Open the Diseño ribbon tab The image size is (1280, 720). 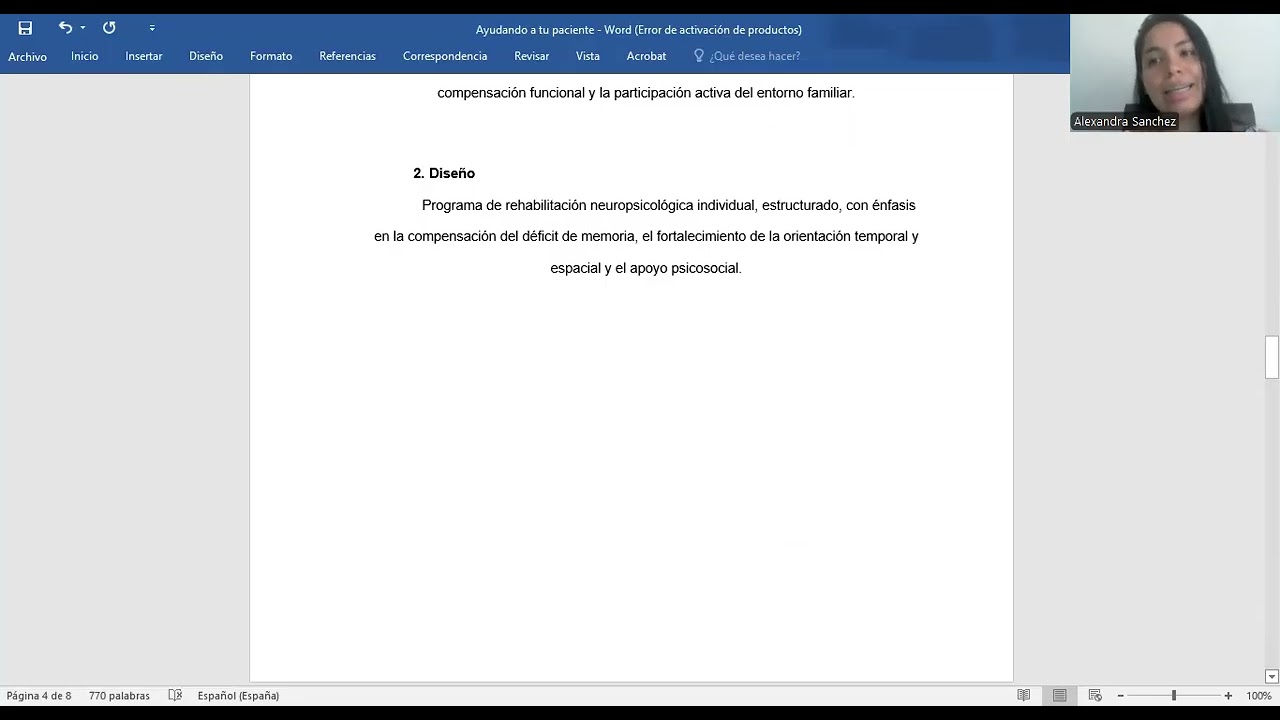click(x=206, y=56)
